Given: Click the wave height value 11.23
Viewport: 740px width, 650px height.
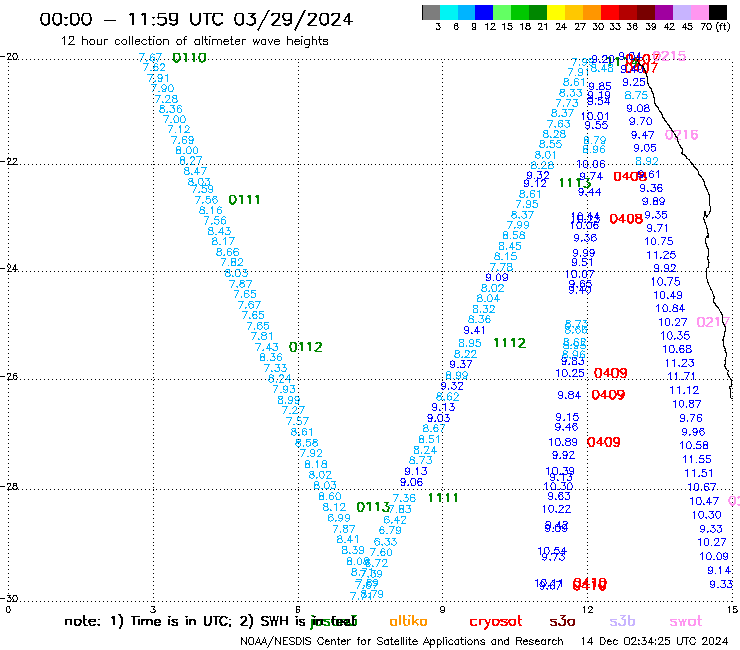Looking at the screenshot, I should pyautogui.click(x=680, y=363).
